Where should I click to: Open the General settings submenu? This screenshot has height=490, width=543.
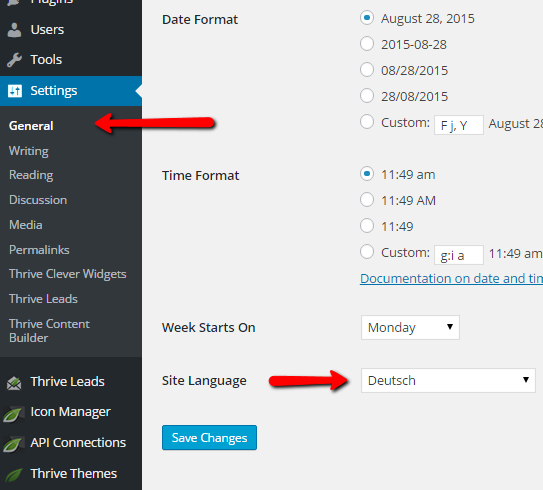click(31, 126)
